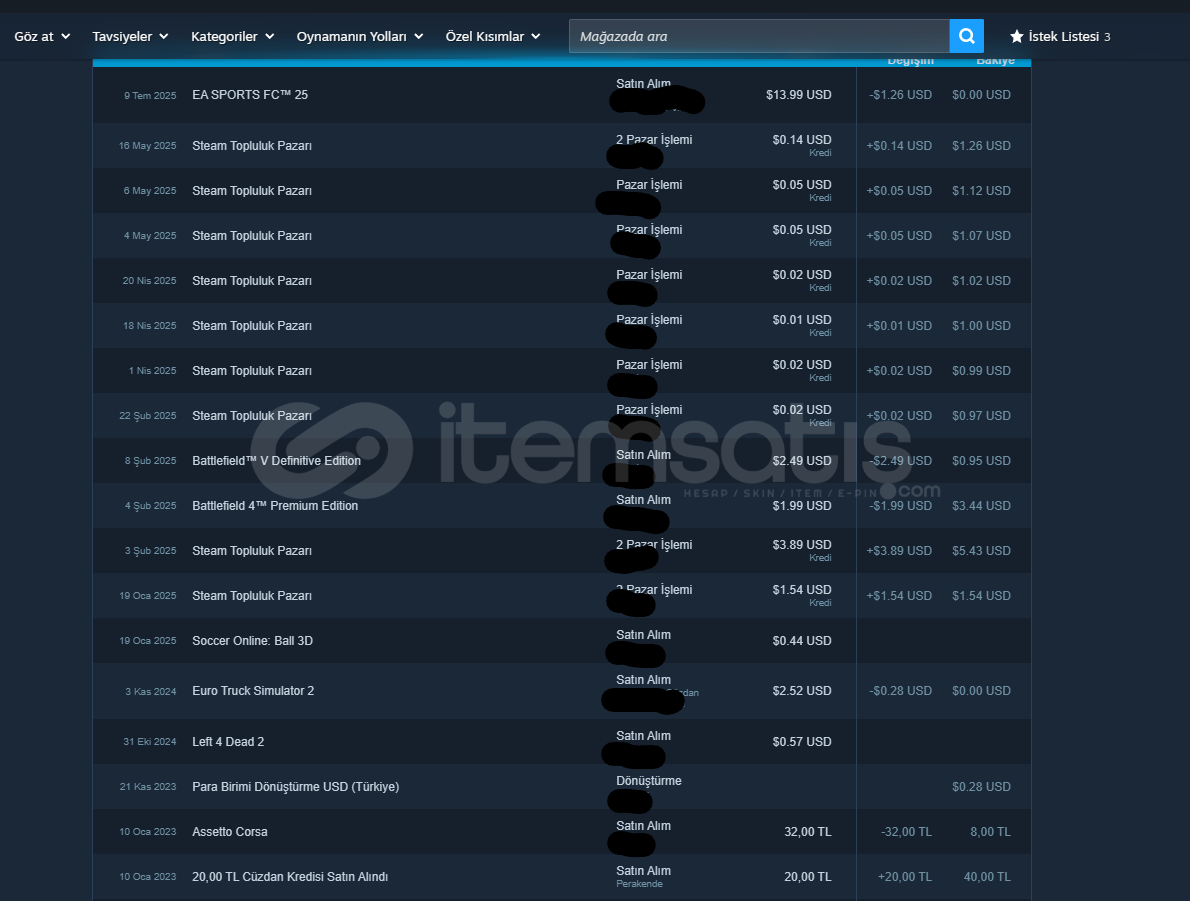This screenshot has height=901, width=1190.
Task: Click the -$1.26 USD change value
Action: coord(900,95)
